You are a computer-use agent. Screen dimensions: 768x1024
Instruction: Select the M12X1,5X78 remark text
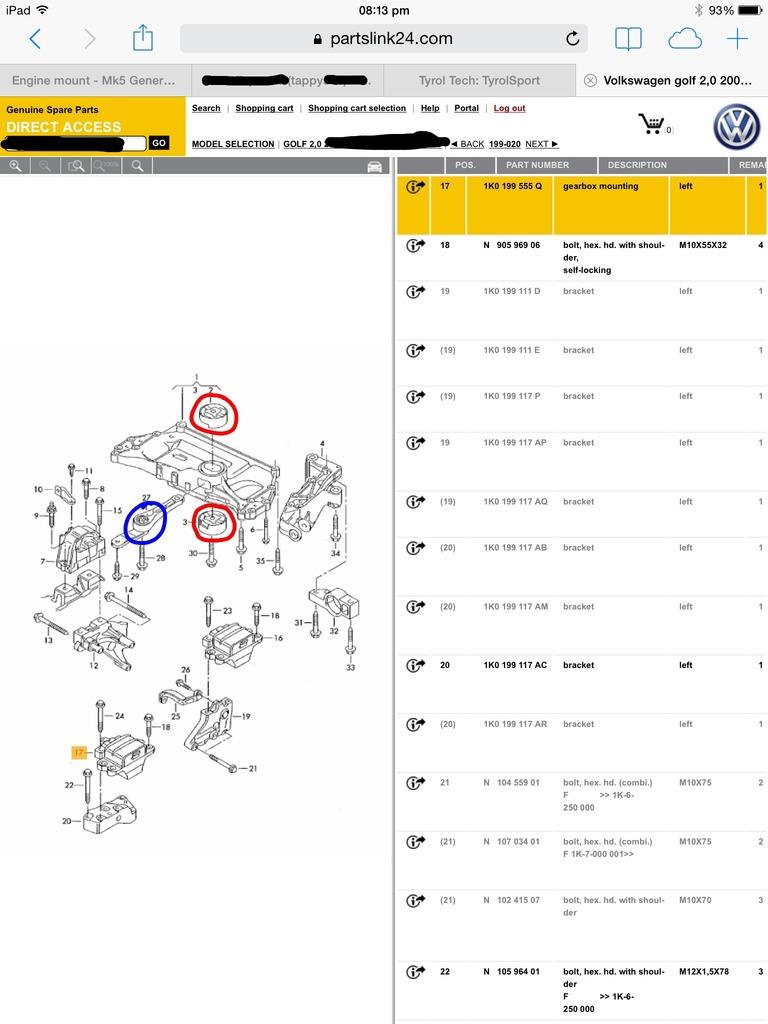click(x=704, y=972)
